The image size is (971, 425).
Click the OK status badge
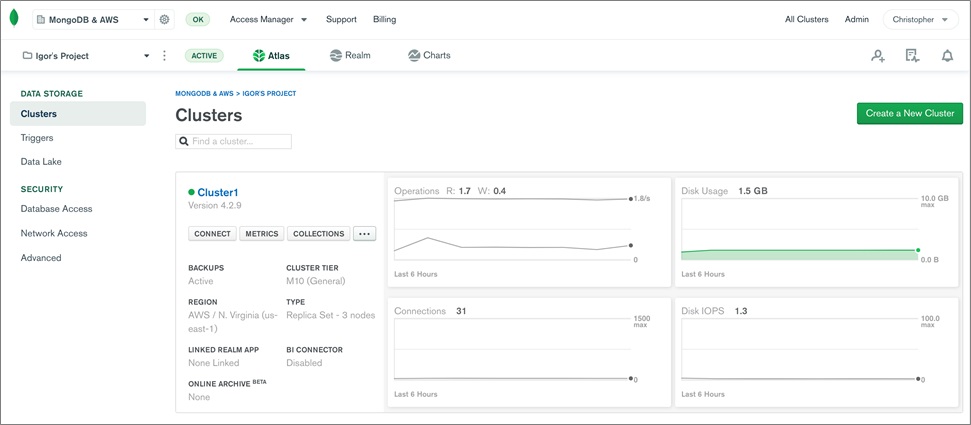(x=198, y=19)
